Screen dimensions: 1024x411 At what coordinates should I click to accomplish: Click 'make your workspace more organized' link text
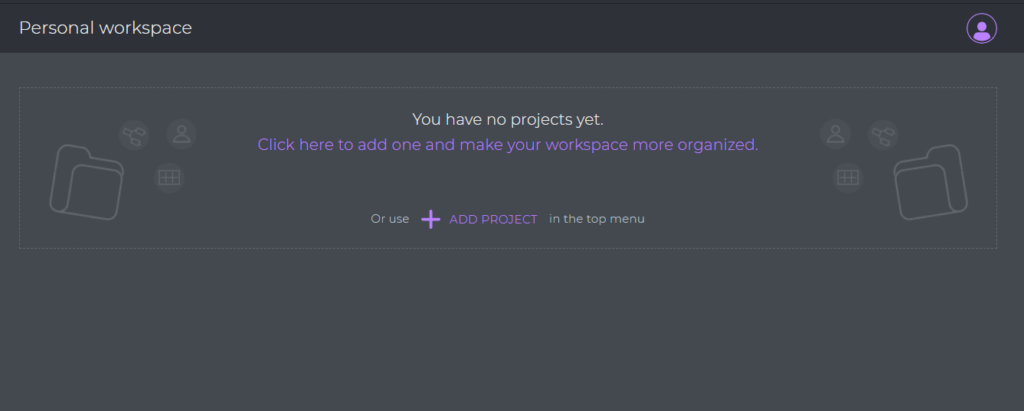pyautogui.click(x=609, y=144)
